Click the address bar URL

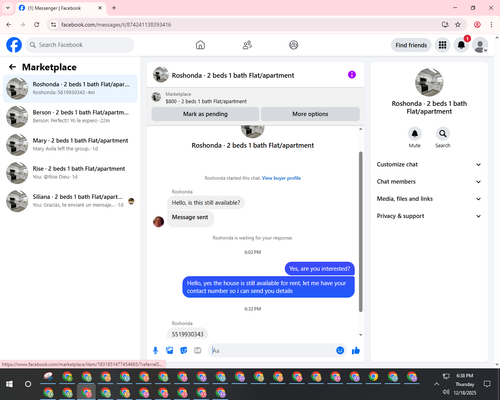pyautogui.click(x=116, y=25)
